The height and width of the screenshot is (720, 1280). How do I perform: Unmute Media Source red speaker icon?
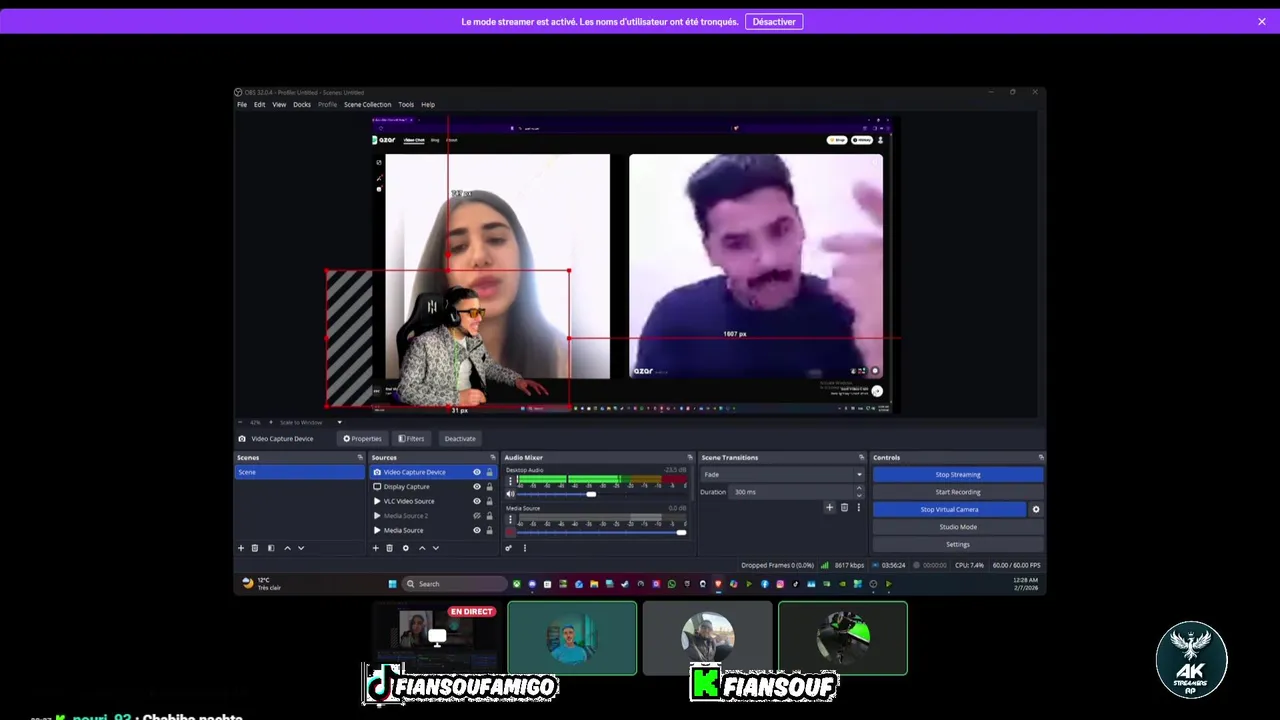pos(510,532)
